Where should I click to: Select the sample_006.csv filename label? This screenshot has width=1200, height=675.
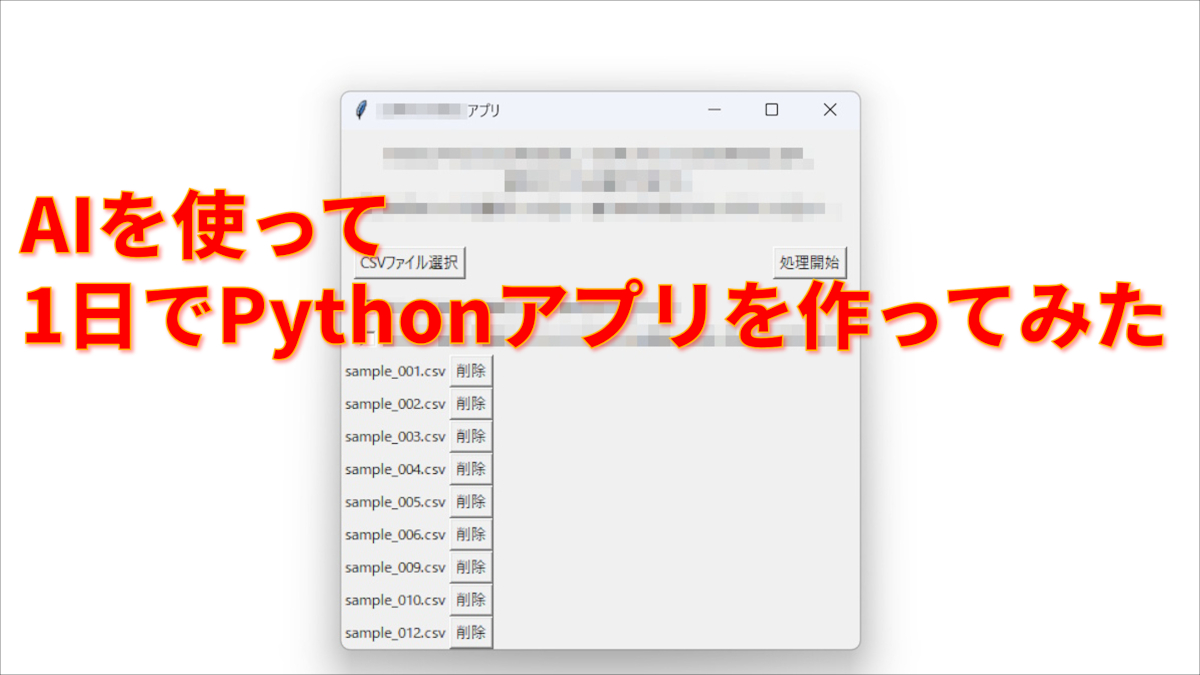395,534
